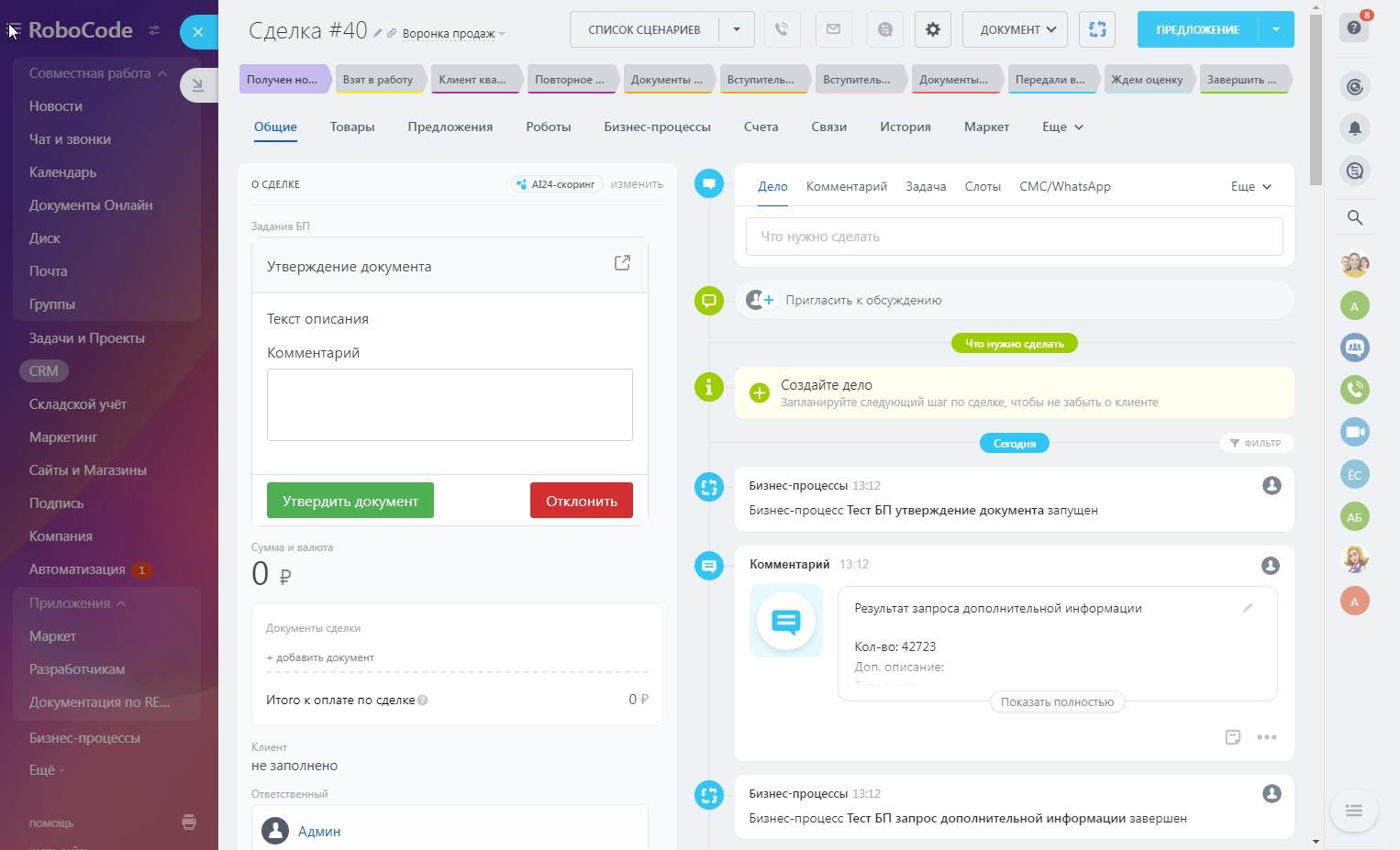Open the ДОКУМЕНТ dropdown
1400x850 pixels.
point(1015,29)
